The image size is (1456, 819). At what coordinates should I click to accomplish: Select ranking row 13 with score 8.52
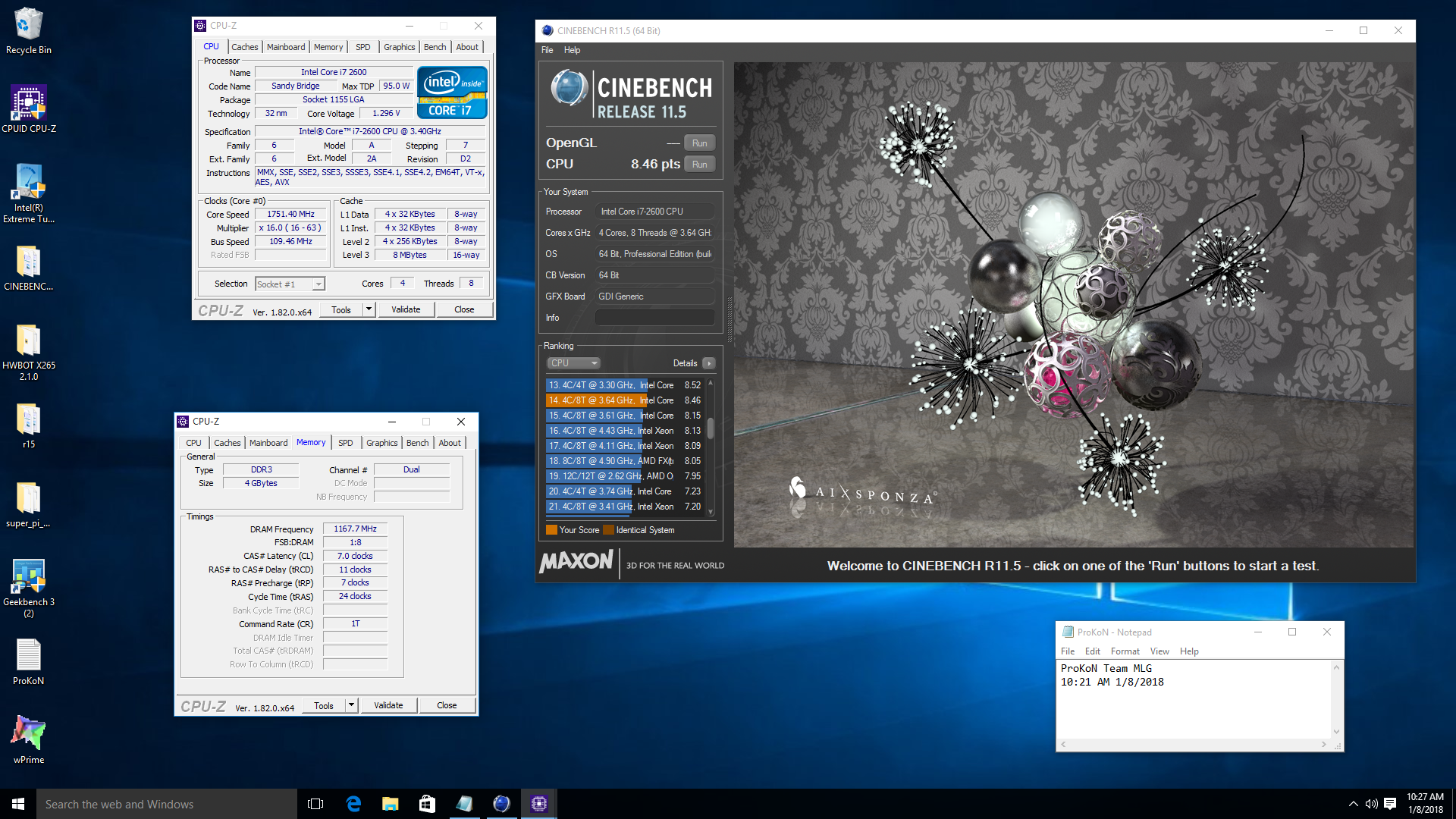(x=625, y=385)
